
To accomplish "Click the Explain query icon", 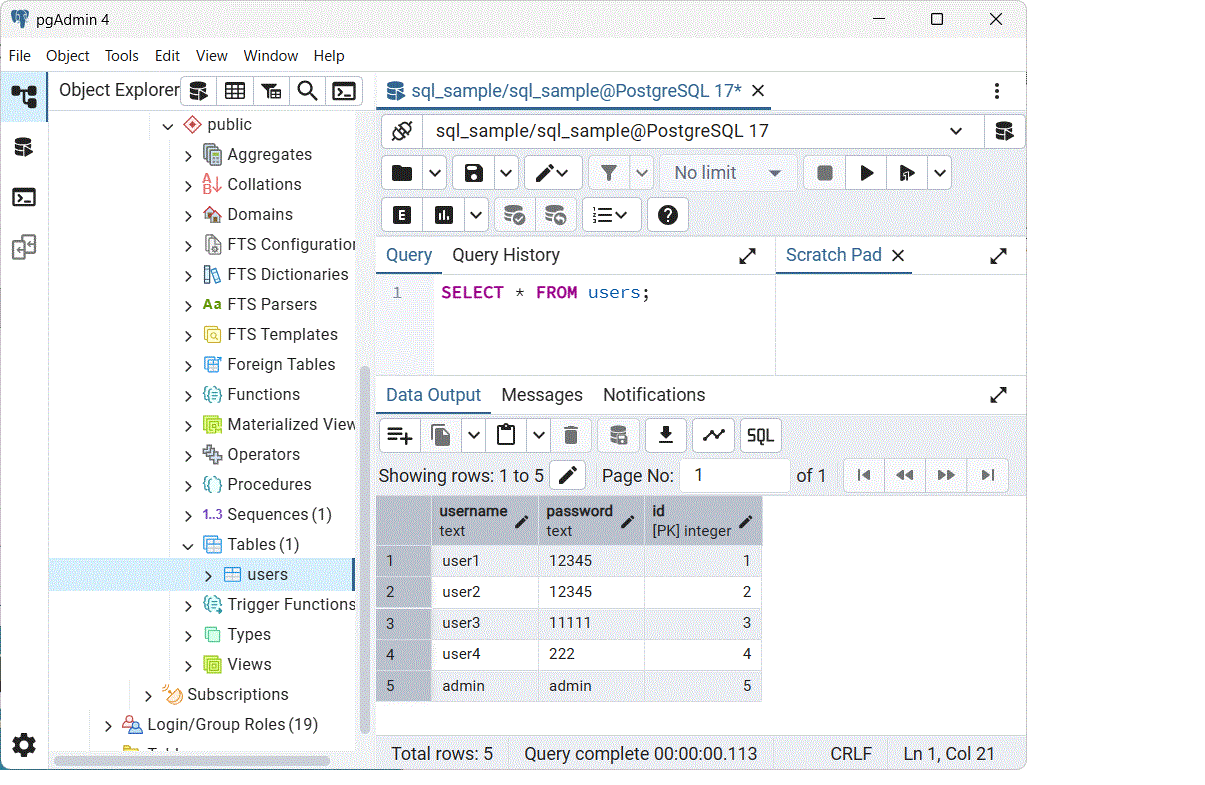I will click(402, 215).
